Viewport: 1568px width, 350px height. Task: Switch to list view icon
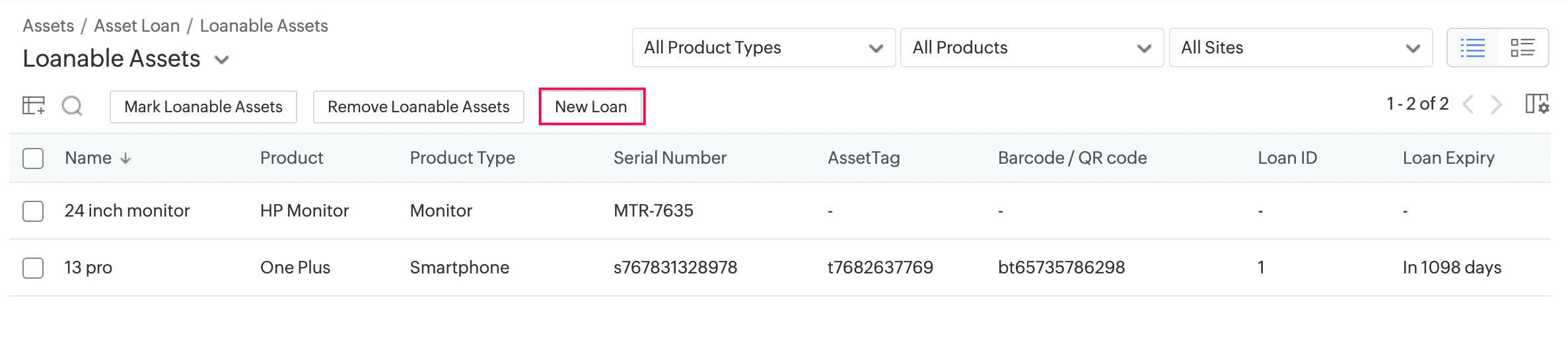(x=1472, y=48)
